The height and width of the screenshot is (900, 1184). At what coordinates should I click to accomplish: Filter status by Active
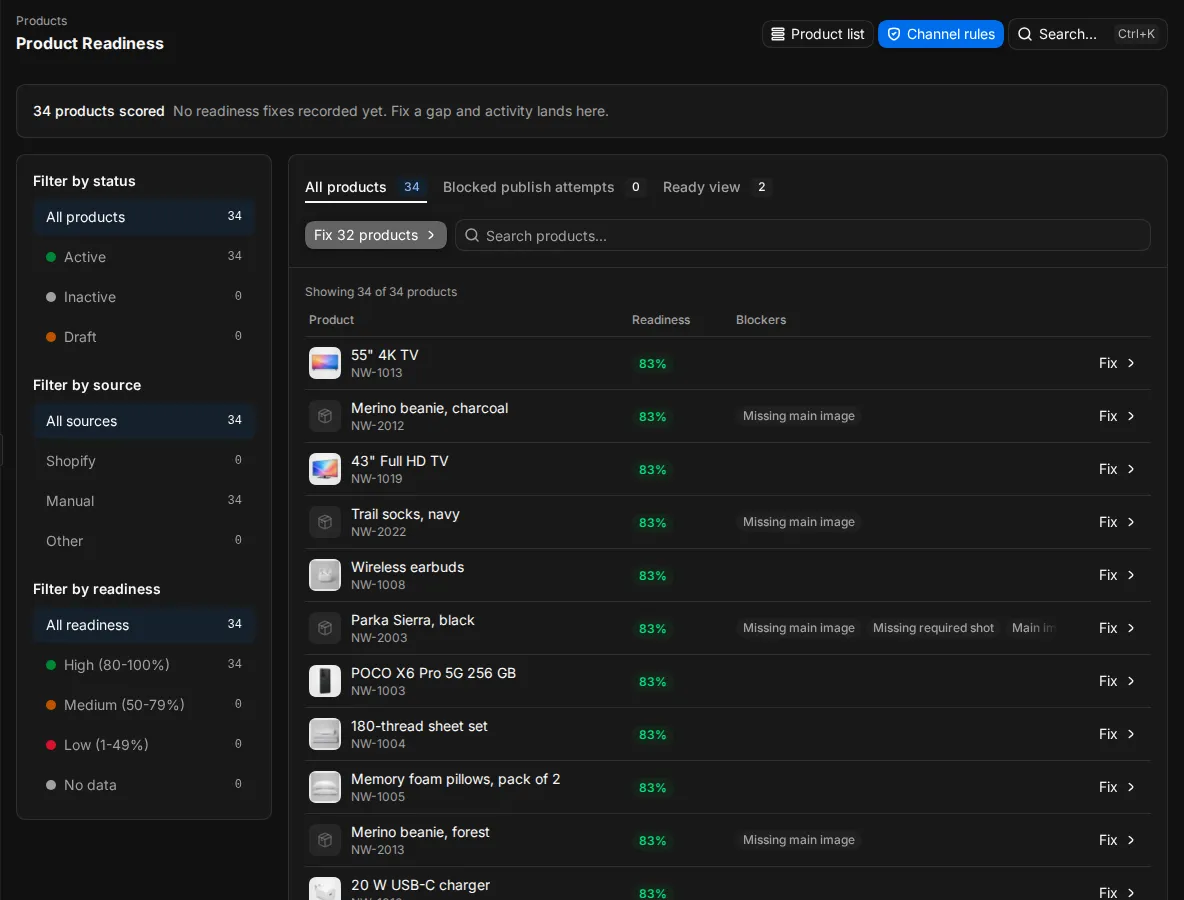click(143, 257)
